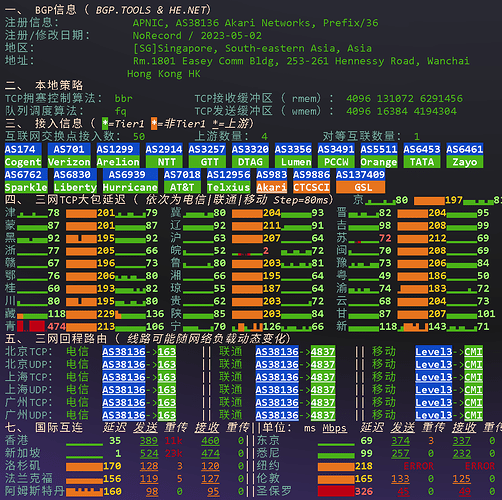Click the Lumen label under AS3356
The image size is (502, 500).
[293, 162]
